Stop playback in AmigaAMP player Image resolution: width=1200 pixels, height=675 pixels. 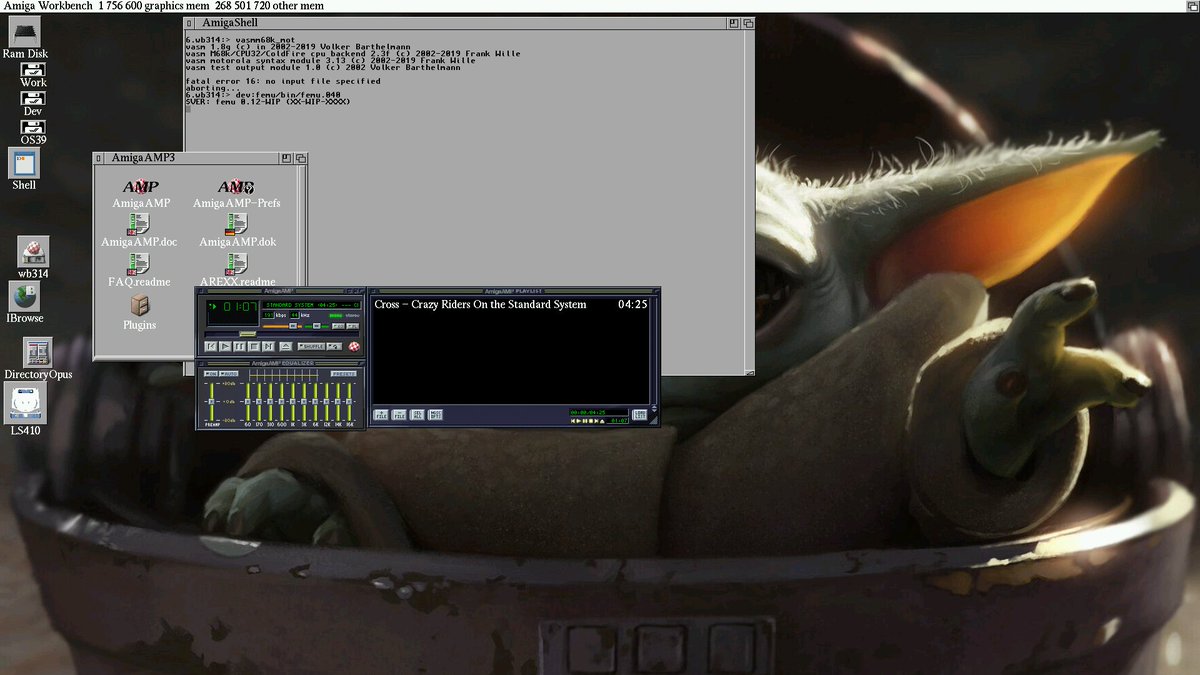tap(254, 346)
